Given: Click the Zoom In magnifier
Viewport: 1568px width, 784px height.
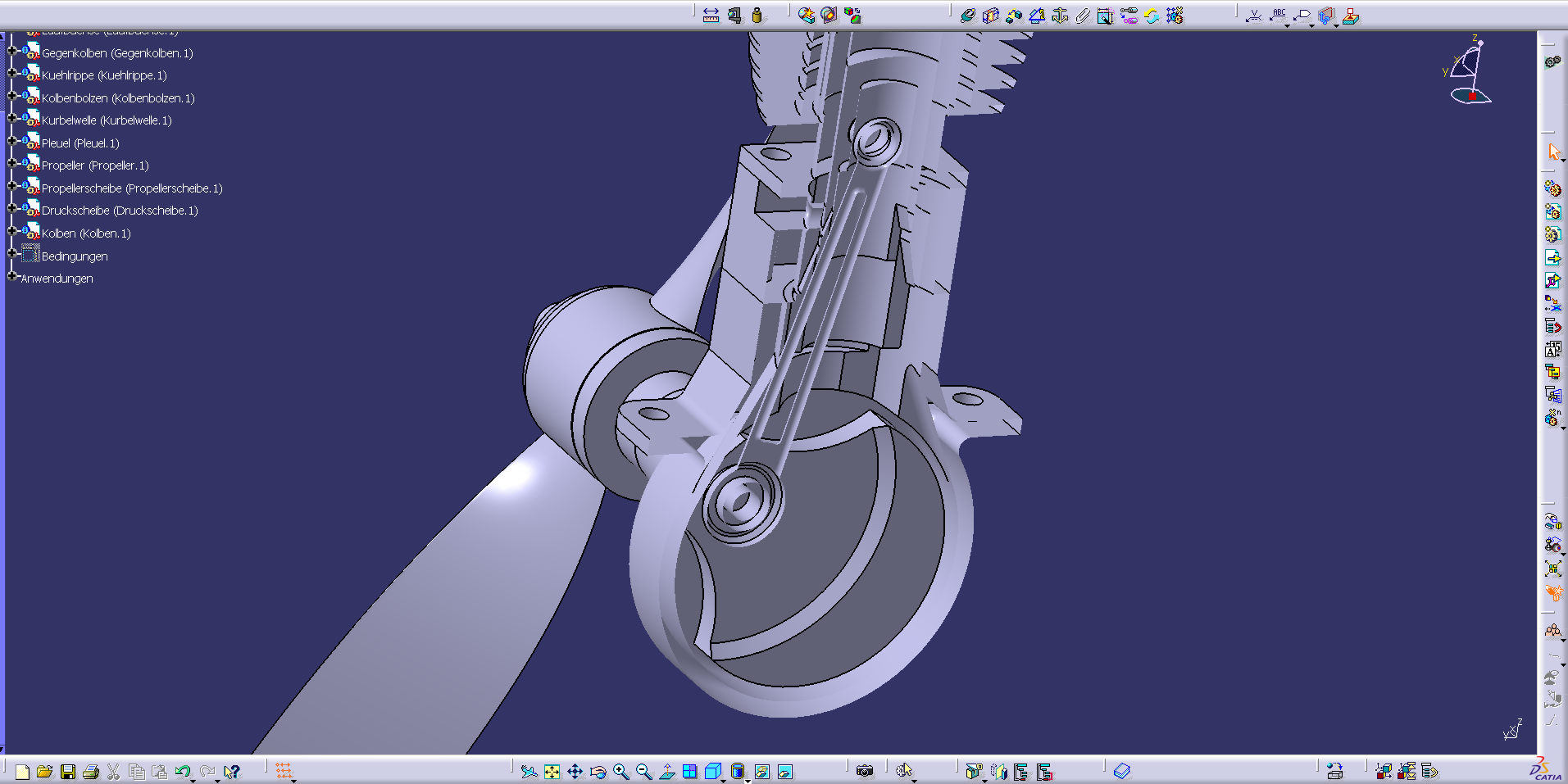Looking at the screenshot, I should click(621, 771).
